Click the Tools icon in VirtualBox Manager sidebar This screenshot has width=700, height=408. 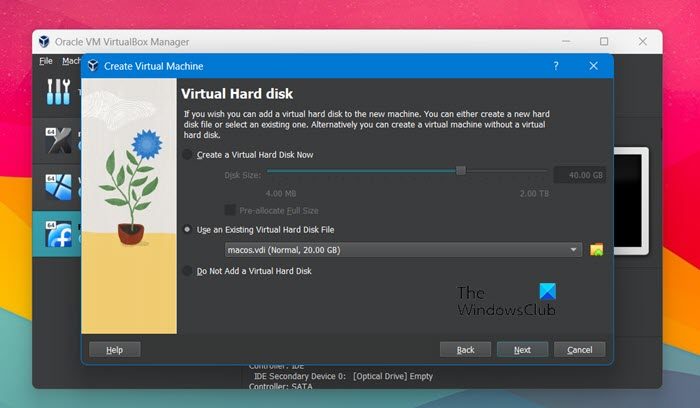[x=58, y=92]
